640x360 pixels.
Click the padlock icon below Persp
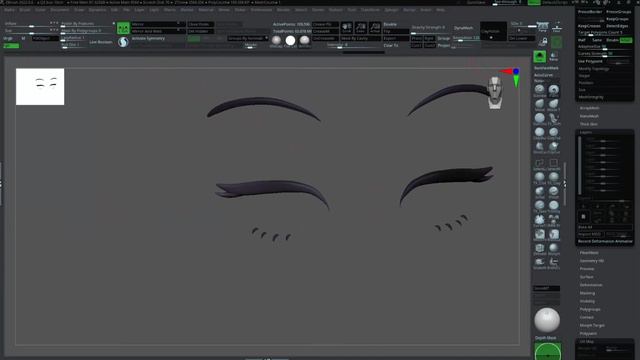[x=543, y=42]
